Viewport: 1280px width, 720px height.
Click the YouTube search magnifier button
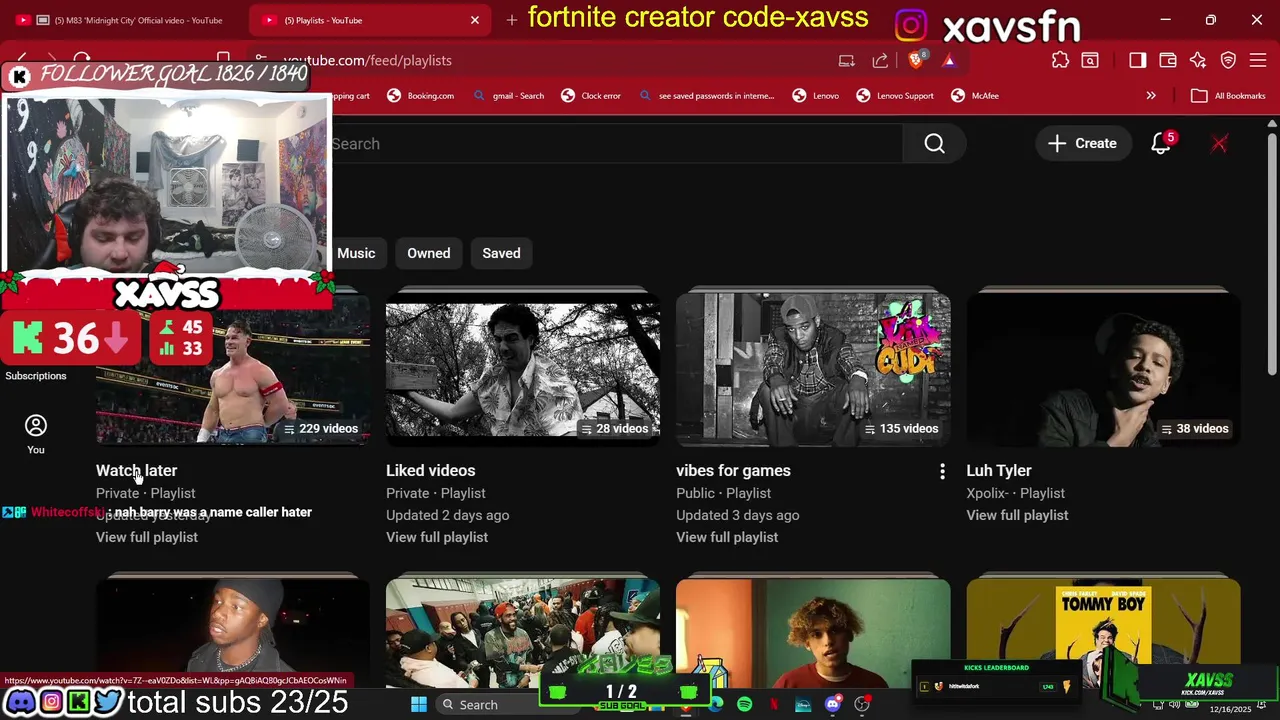(x=934, y=144)
